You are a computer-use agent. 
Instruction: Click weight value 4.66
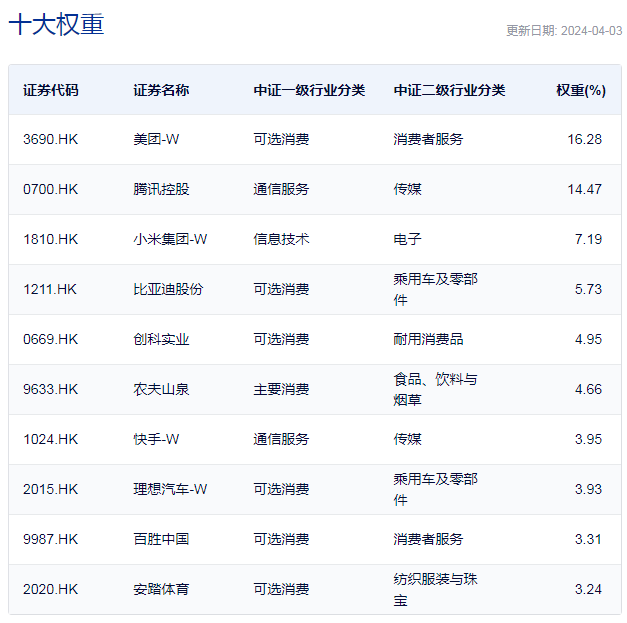pyautogui.click(x=588, y=389)
